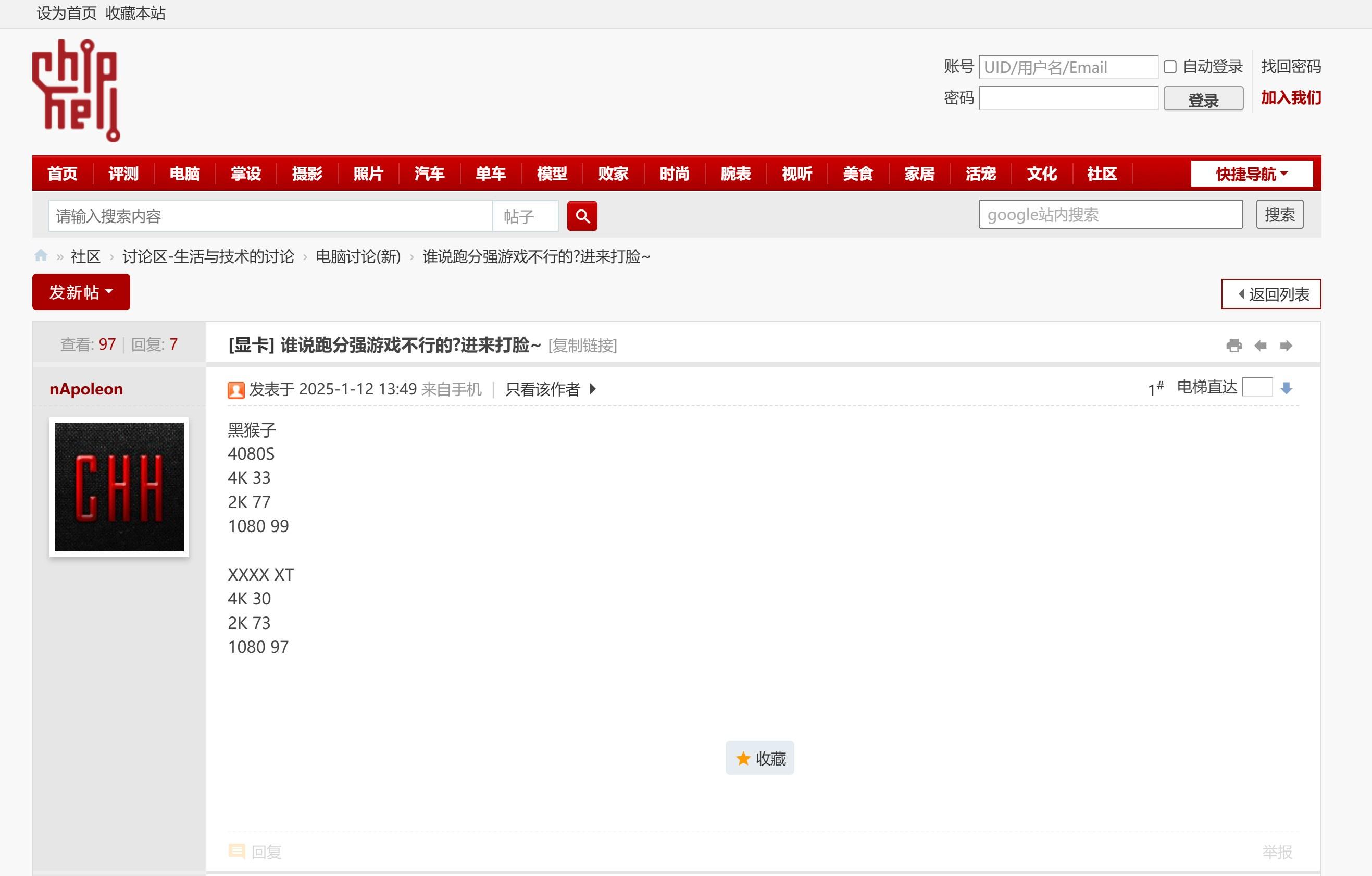Click the orange author icon beside post date
This screenshot has width=1372, height=876.
coord(236,390)
